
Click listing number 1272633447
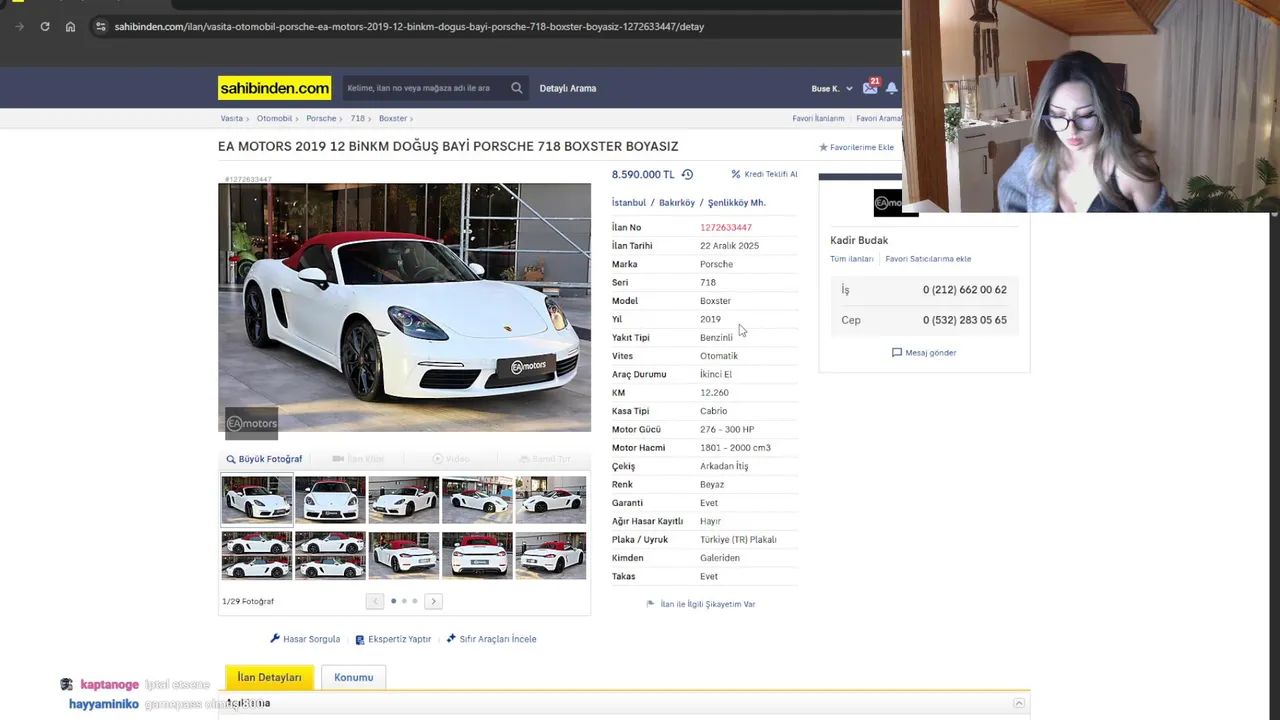[726, 227]
